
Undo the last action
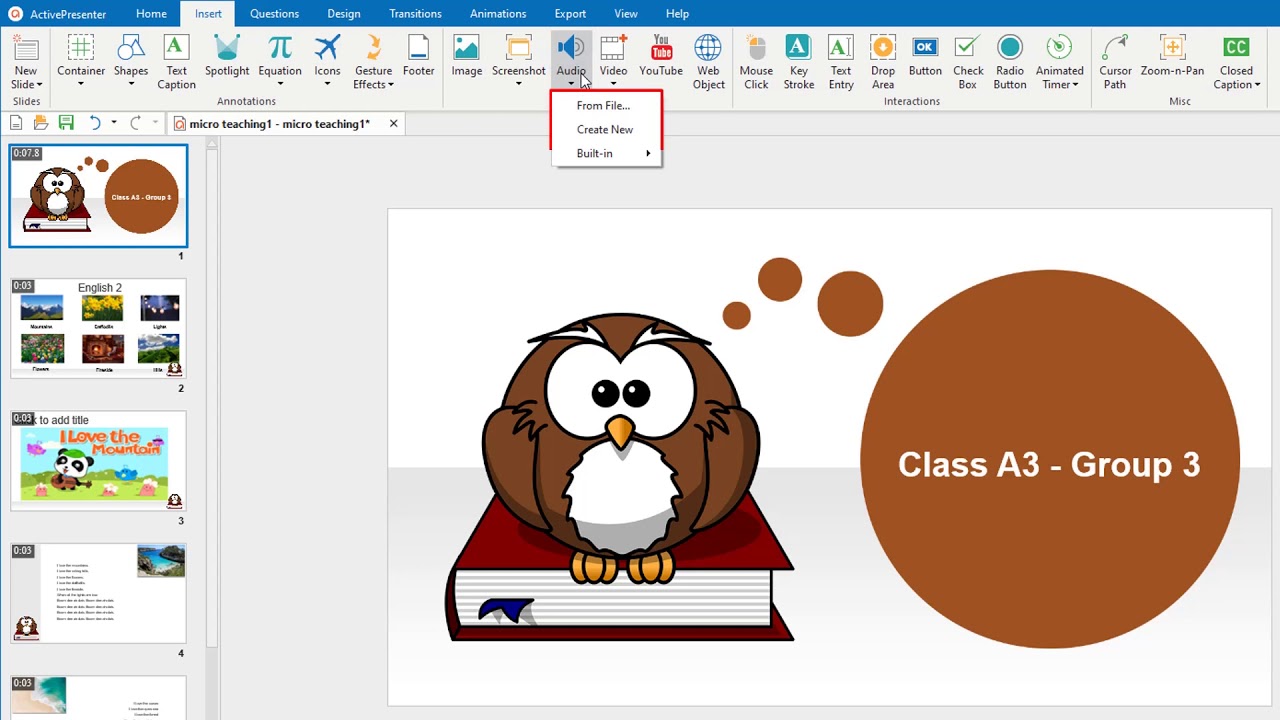point(95,123)
